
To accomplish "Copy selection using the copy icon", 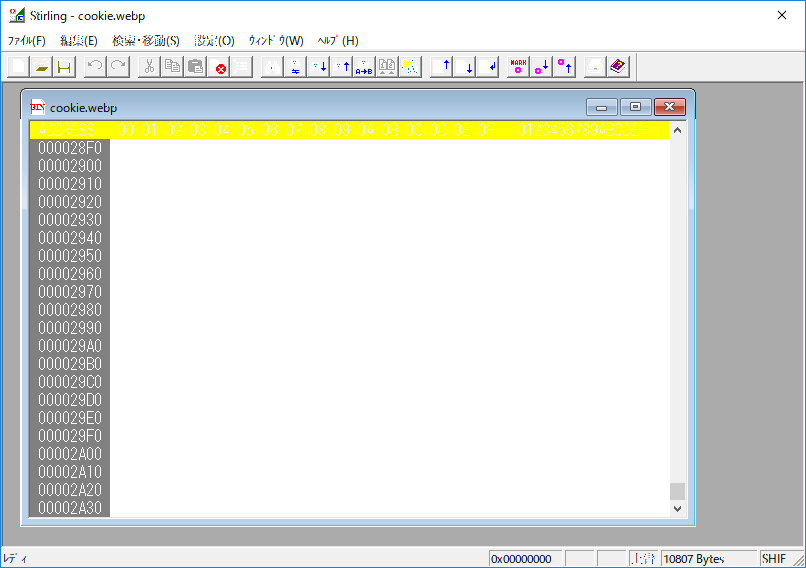I will (x=172, y=67).
